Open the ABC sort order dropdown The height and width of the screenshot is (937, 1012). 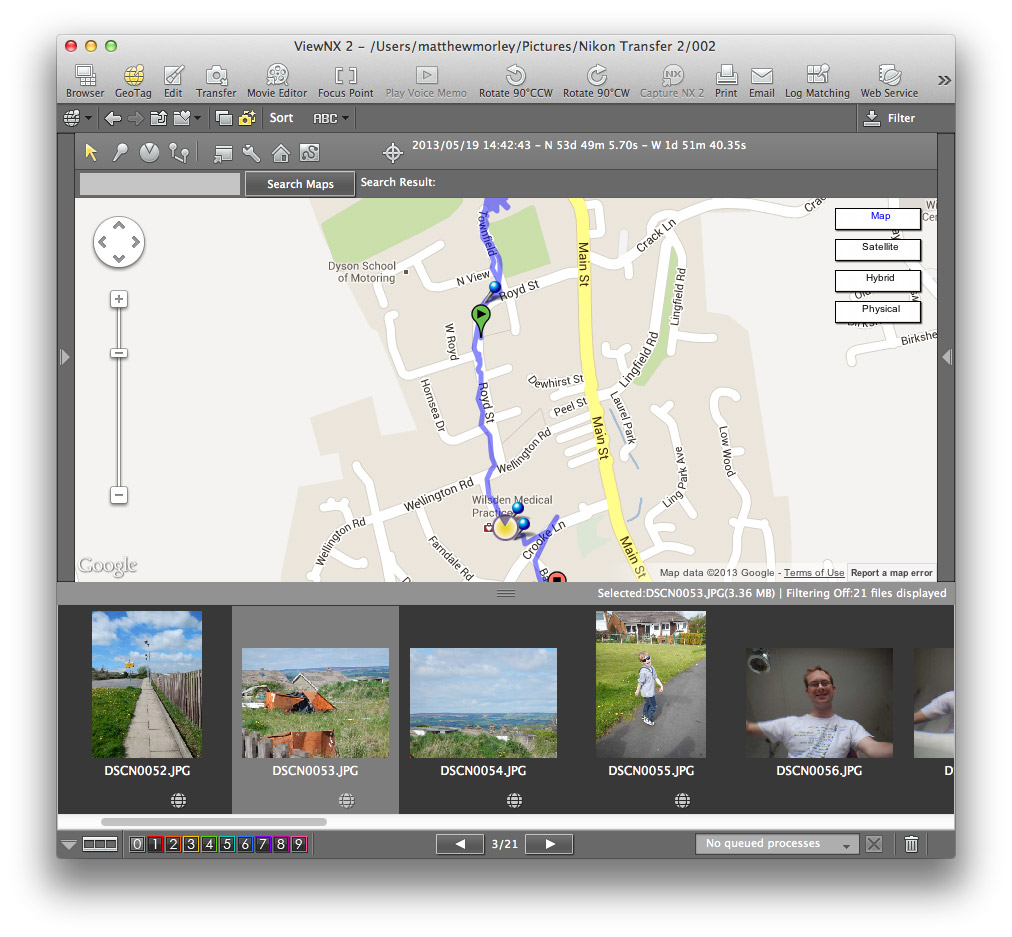(x=330, y=118)
